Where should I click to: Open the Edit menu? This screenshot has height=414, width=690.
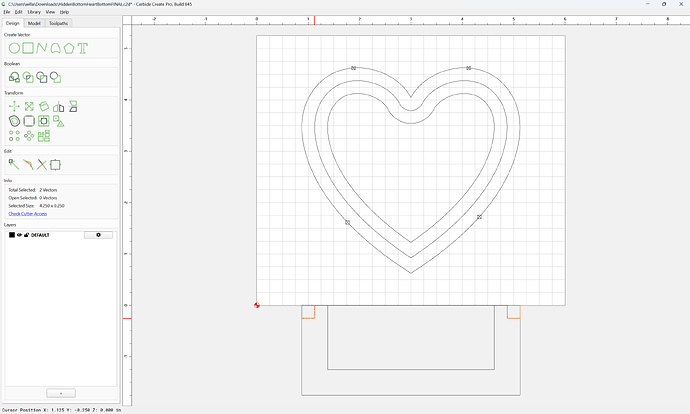point(18,12)
